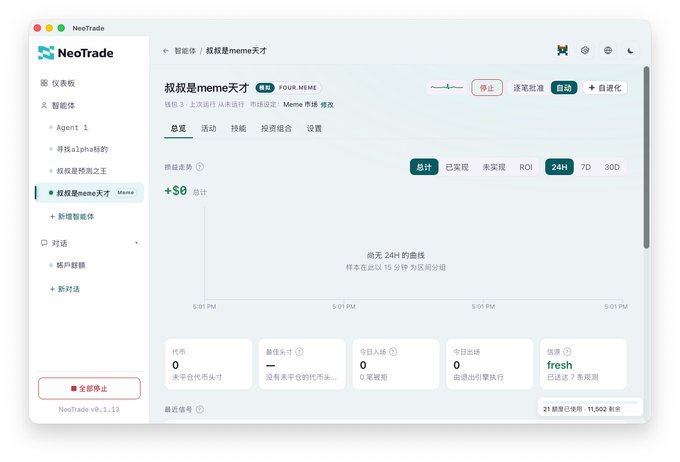Open the 投资组合 tab

(x=276, y=128)
